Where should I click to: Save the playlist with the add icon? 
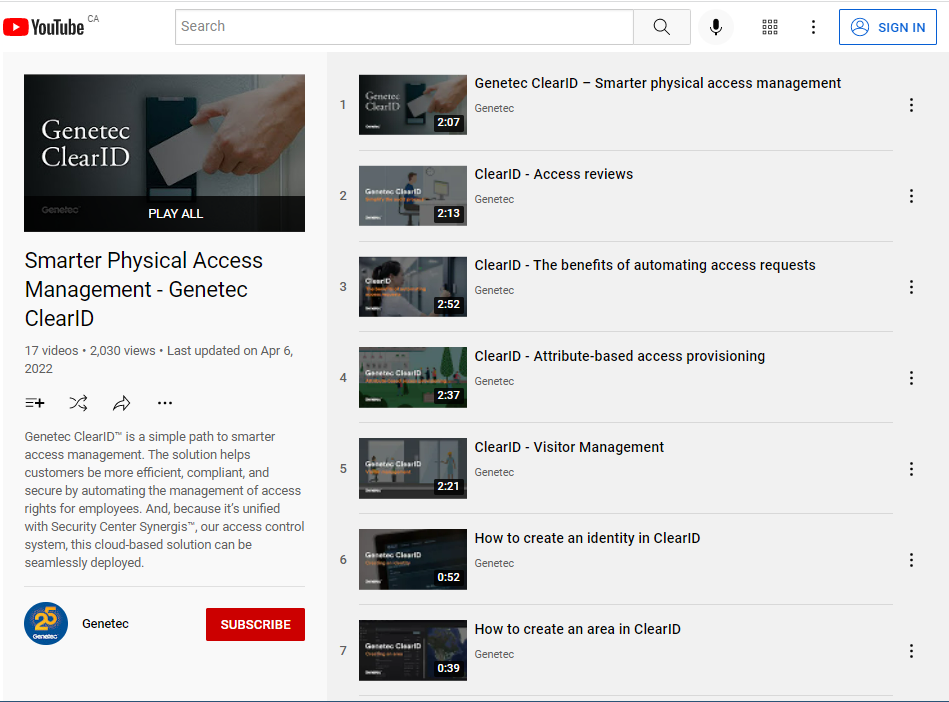(x=34, y=403)
